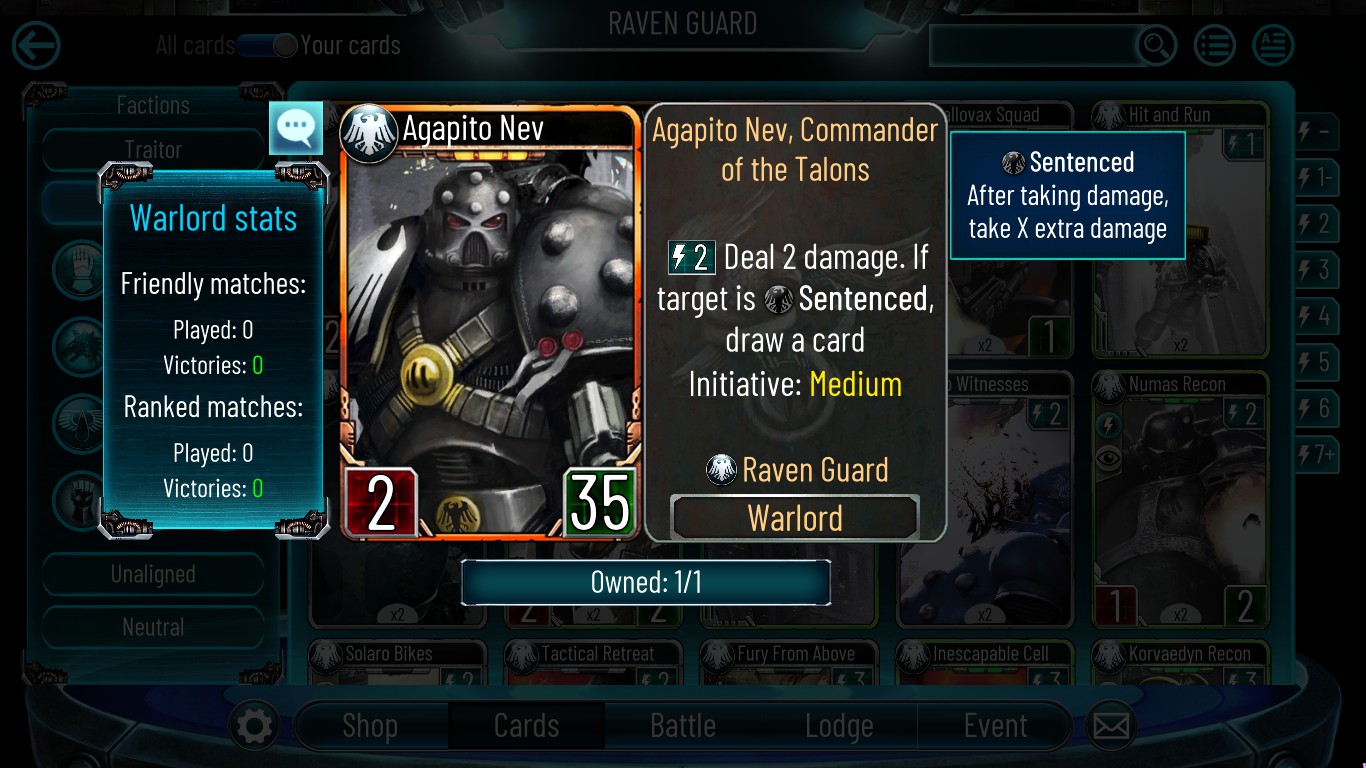Filter by energy cost 2
This screenshot has height=768, width=1366.
pyautogui.click(x=1316, y=224)
